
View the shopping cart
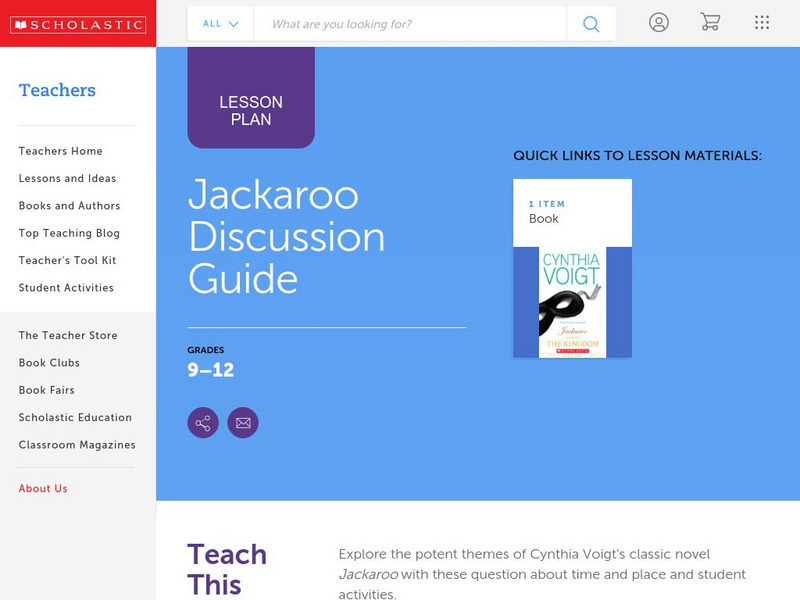[x=711, y=22]
